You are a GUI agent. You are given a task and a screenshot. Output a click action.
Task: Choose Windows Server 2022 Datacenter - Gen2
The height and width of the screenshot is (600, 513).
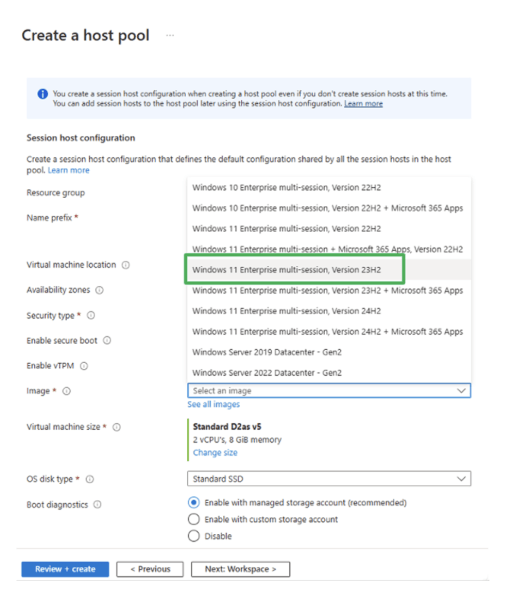pos(329,373)
